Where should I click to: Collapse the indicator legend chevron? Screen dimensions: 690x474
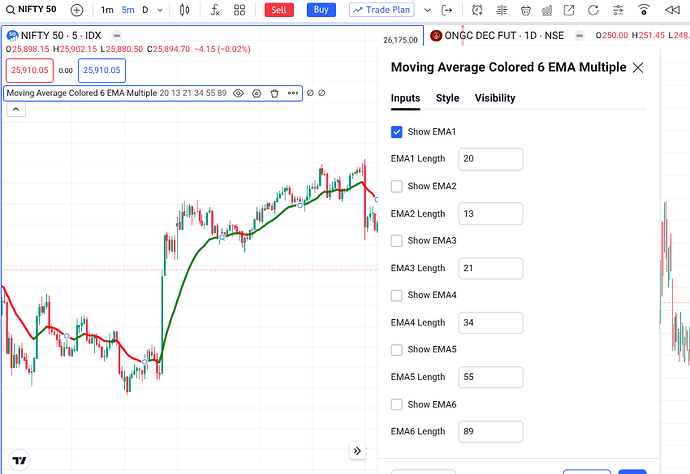click(16, 110)
